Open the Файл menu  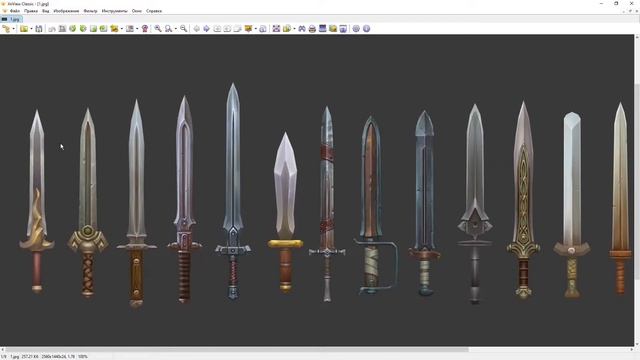click(x=15, y=11)
